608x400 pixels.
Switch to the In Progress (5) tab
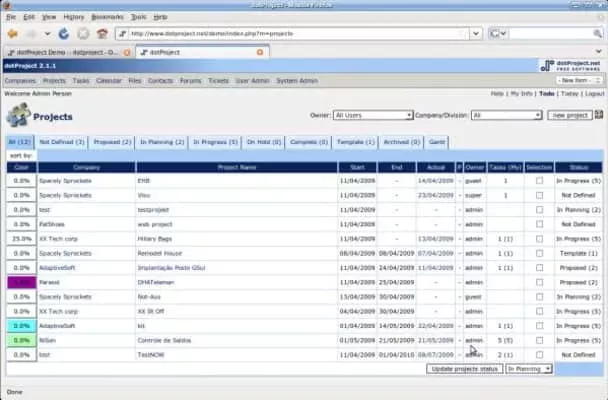tap(215, 143)
